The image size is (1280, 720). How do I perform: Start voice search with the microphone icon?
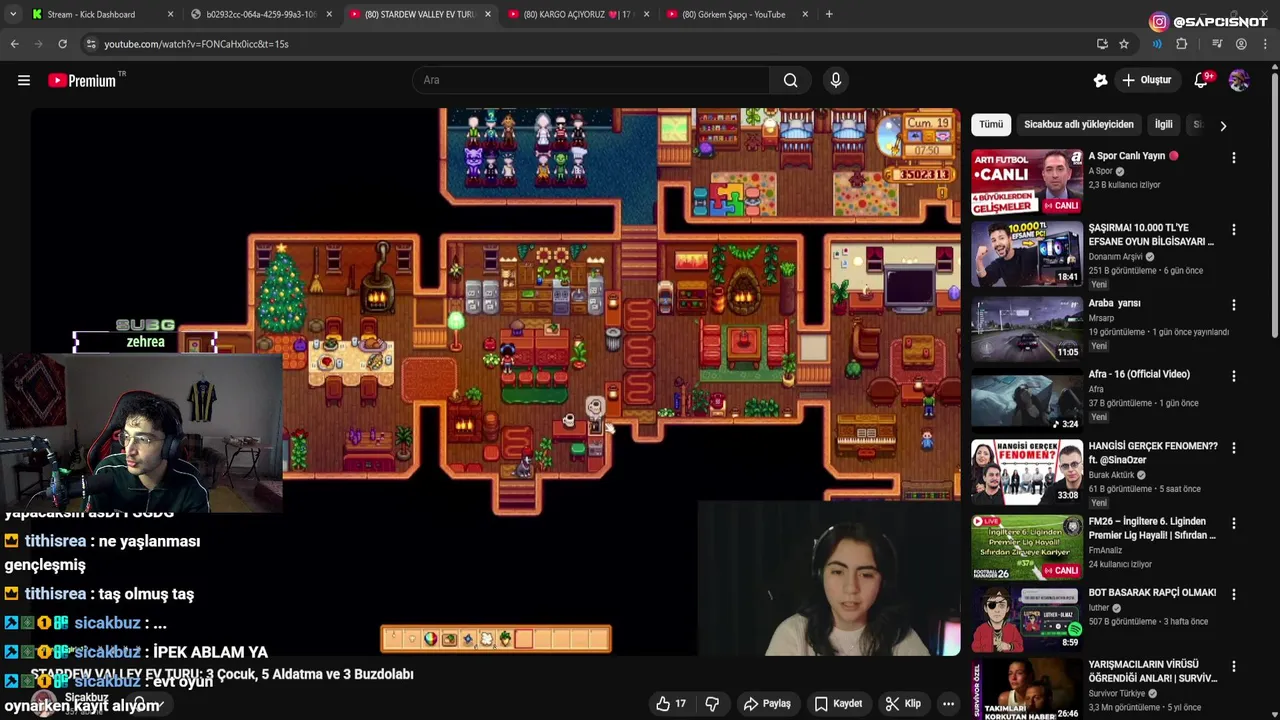coord(836,80)
